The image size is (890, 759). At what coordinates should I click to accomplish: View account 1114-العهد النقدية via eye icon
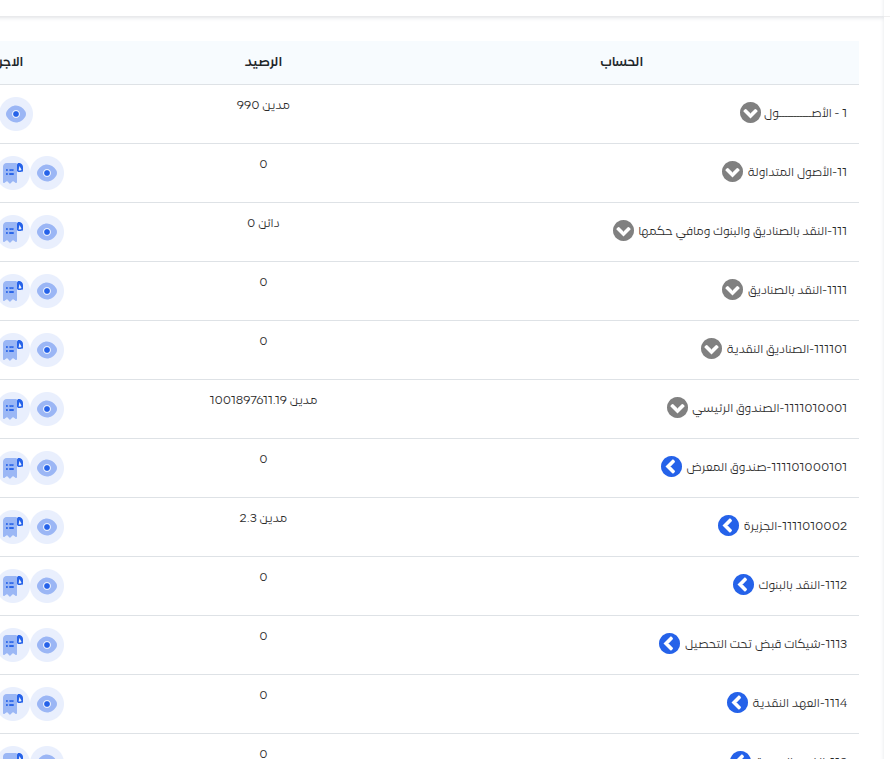point(46,704)
